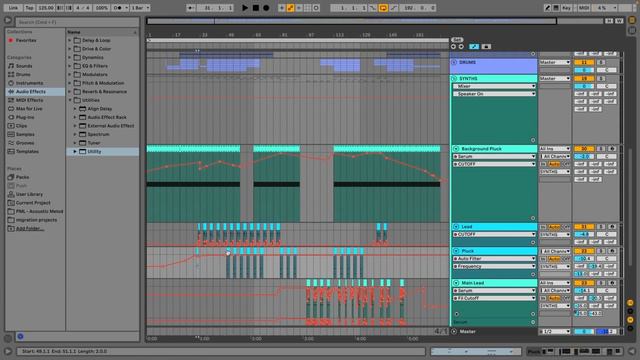Click the Add Folder link
This screenshot has height=360, width=640.
[x=29, y=229]
